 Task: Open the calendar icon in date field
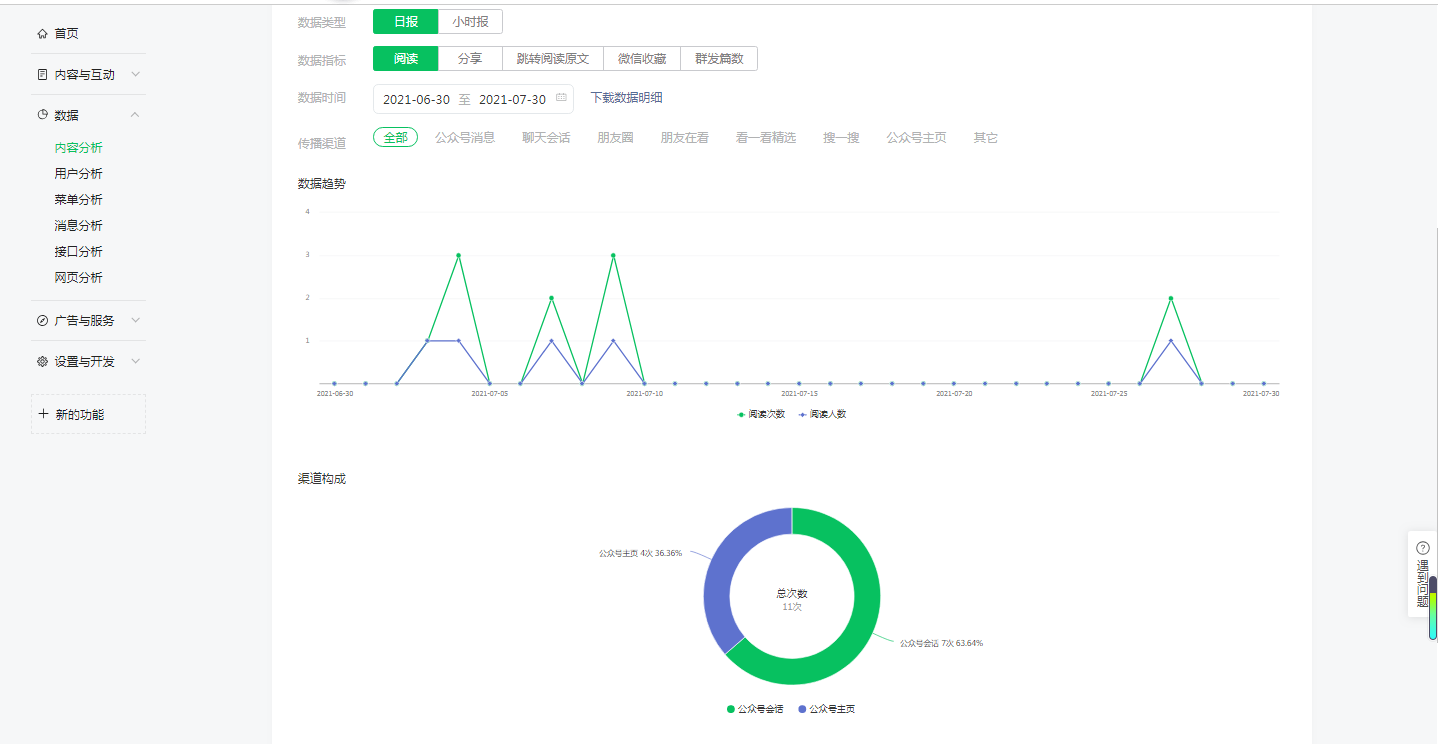[561, 98]
